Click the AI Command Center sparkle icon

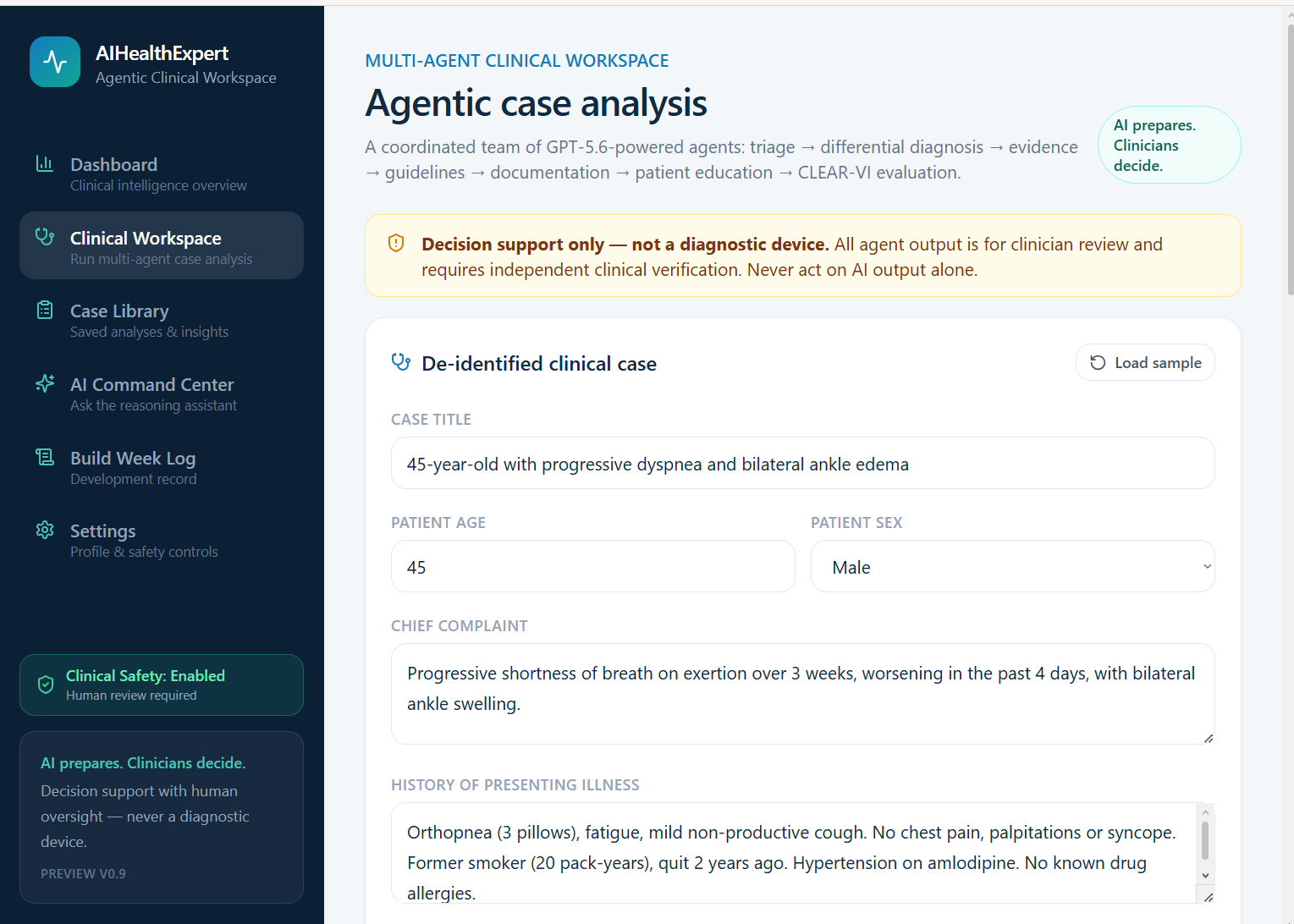pos(45,383)
